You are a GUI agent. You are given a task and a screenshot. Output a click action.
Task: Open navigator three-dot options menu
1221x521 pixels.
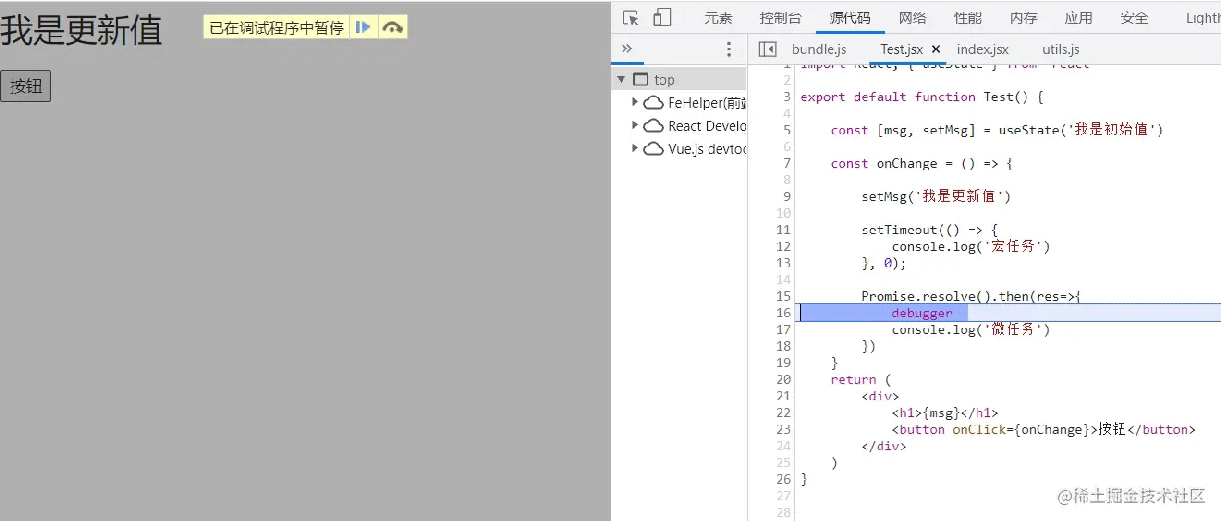pos(729,49)
